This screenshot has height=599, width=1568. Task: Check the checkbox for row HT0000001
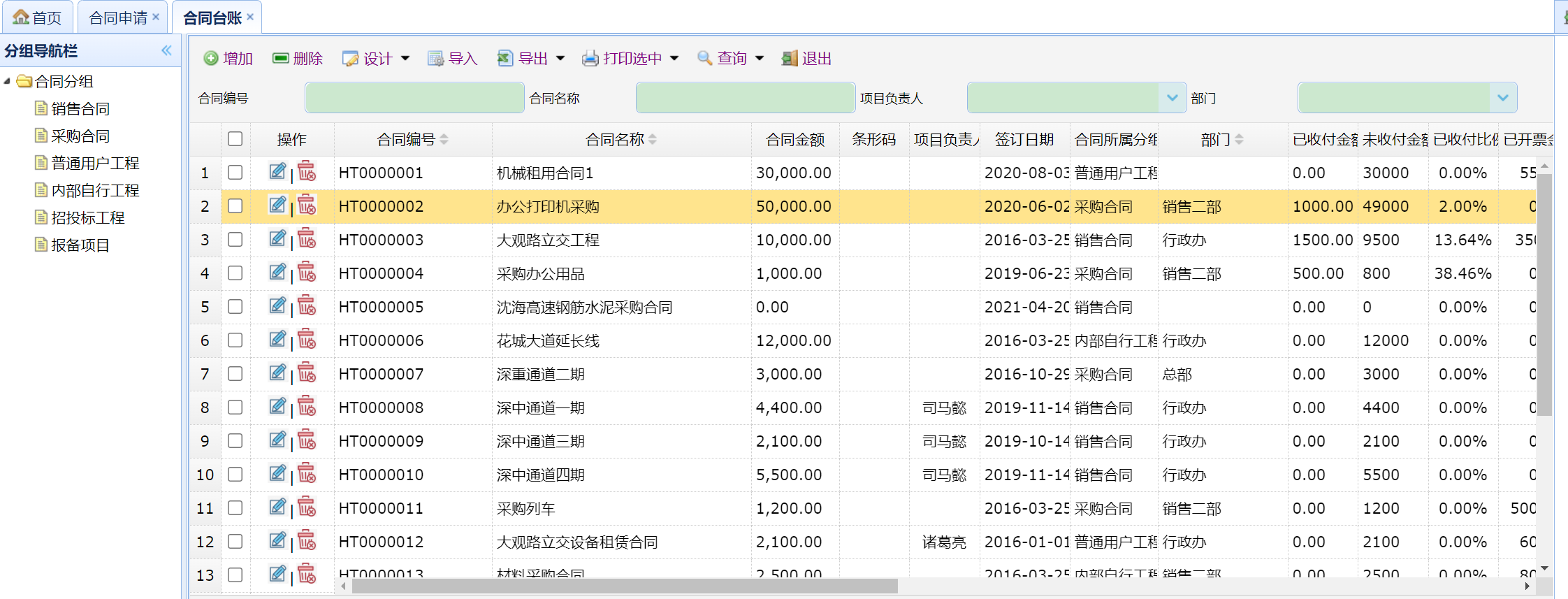(x=235, y=173)
